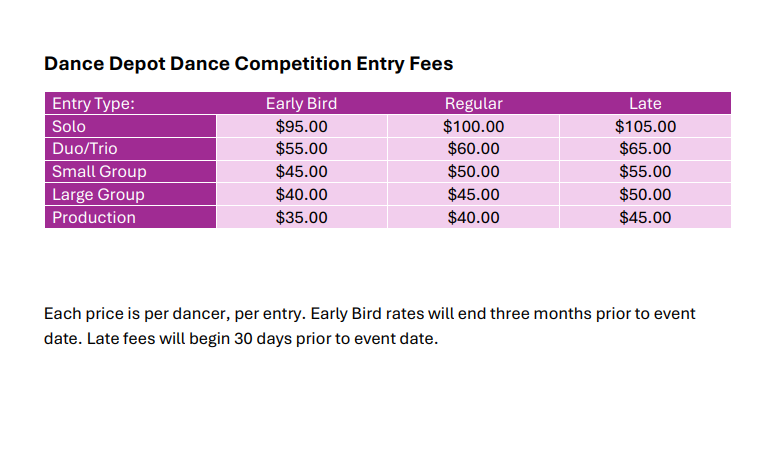Click the Solo Late price $105.00
This screenshot has width=772, height=473.
tap(645, 127)
